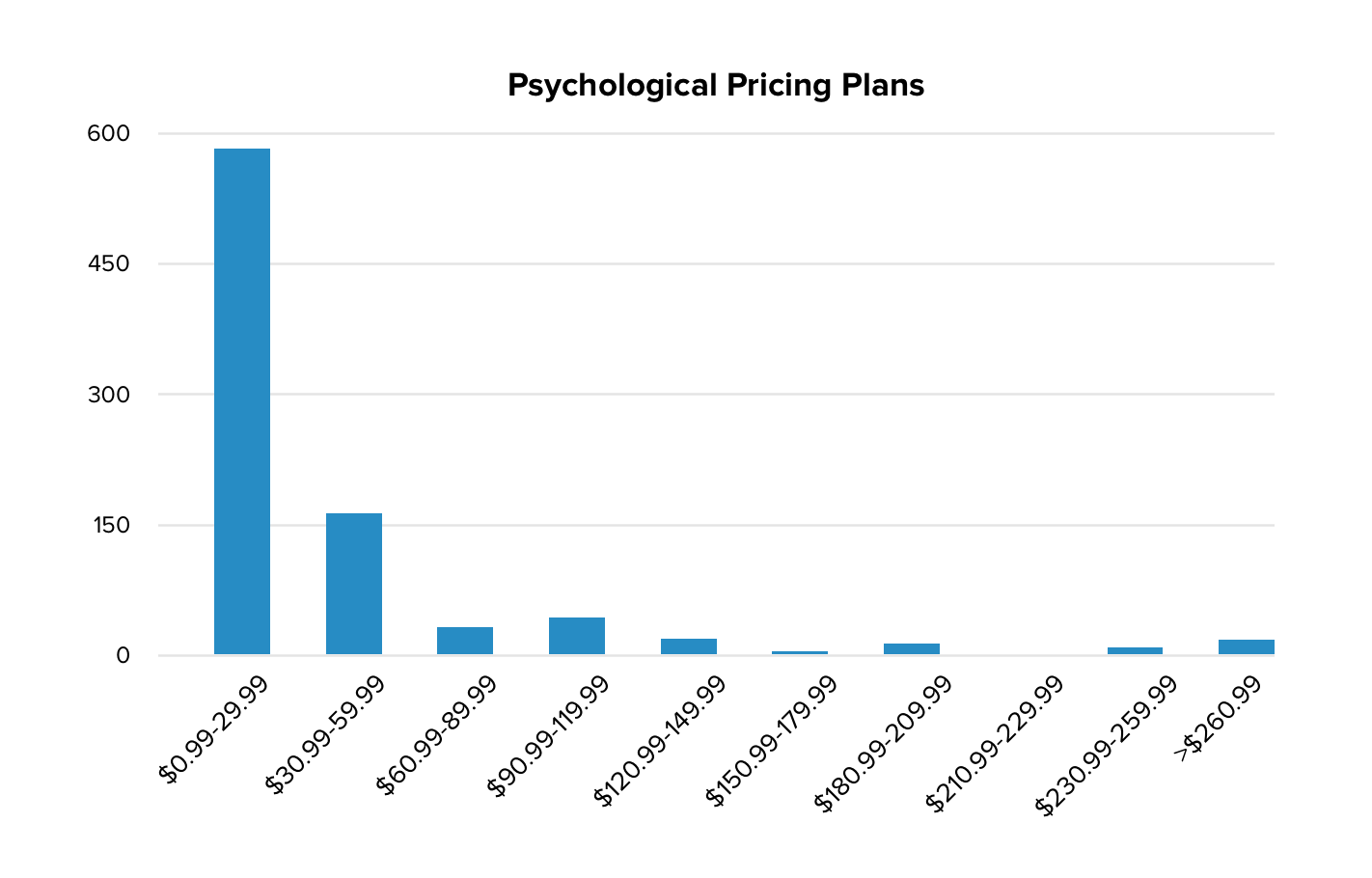Select the 450 y-axis label

tap(108, 263)
